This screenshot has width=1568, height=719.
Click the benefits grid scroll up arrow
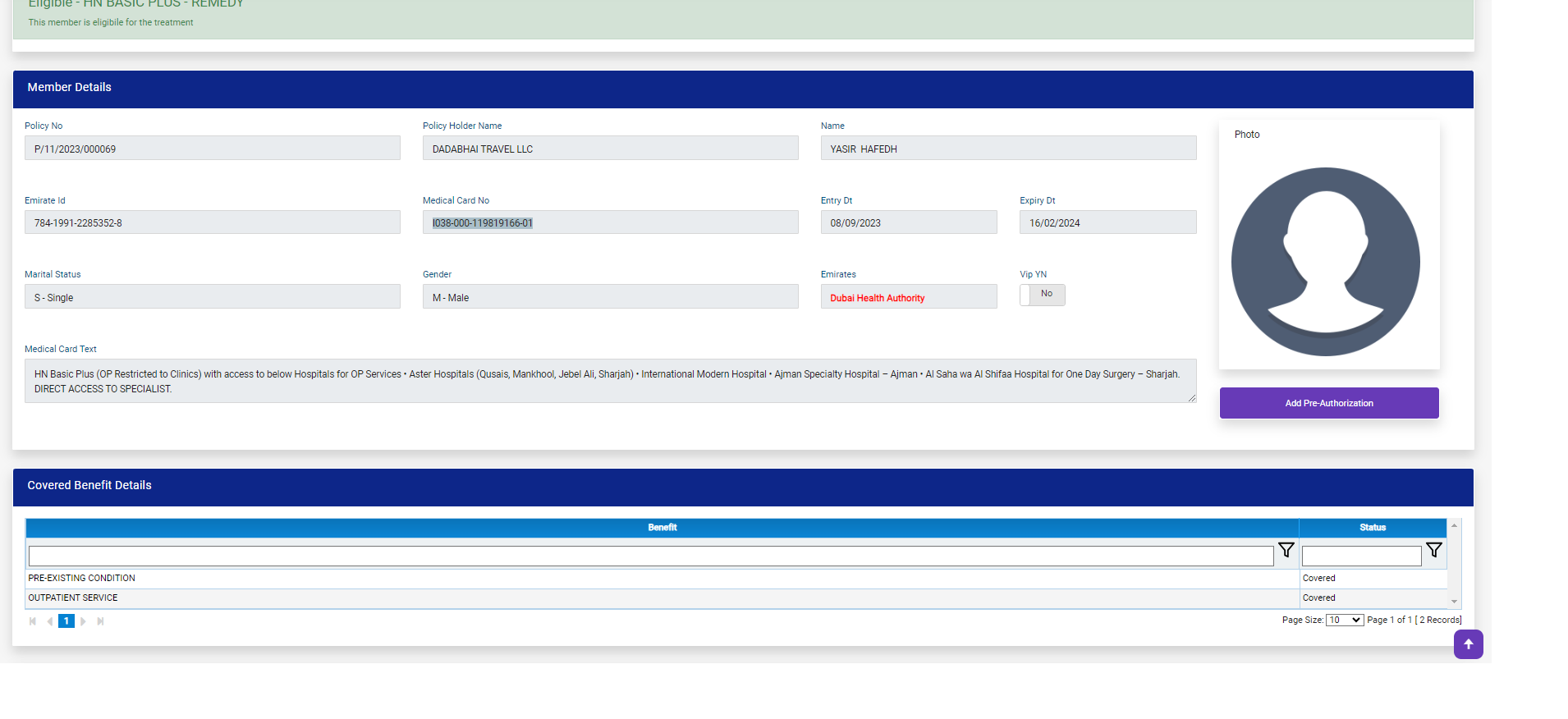click(x=1454, y=525)
